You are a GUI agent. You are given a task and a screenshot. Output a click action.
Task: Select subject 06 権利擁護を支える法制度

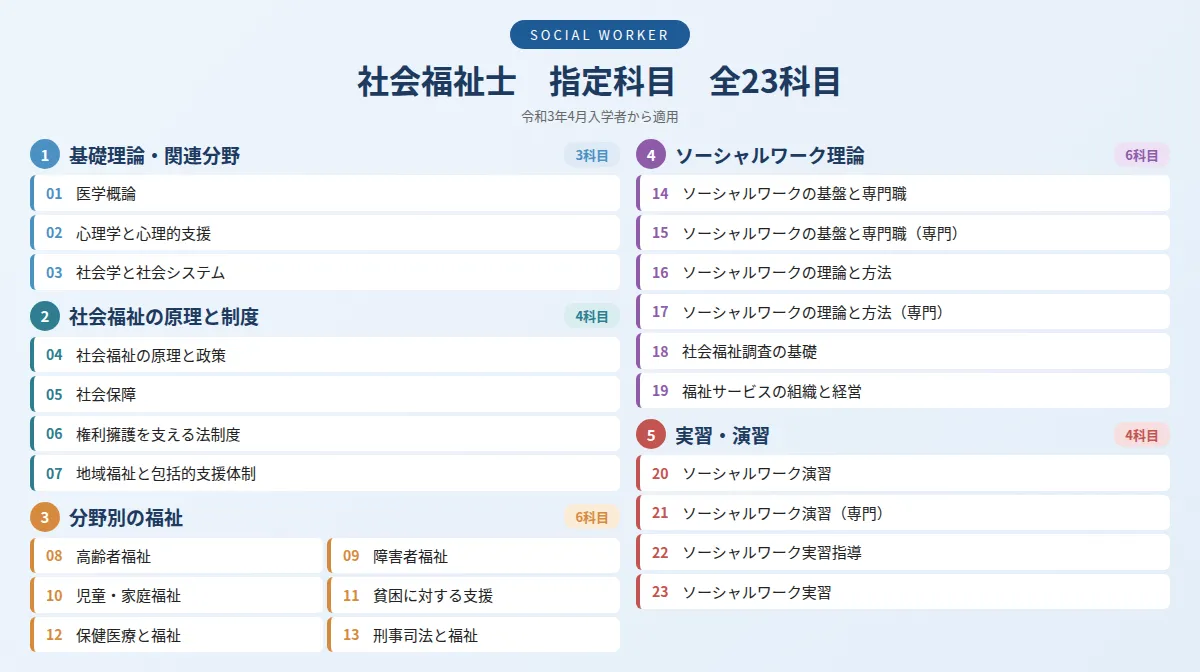click(x=325, y=434)
